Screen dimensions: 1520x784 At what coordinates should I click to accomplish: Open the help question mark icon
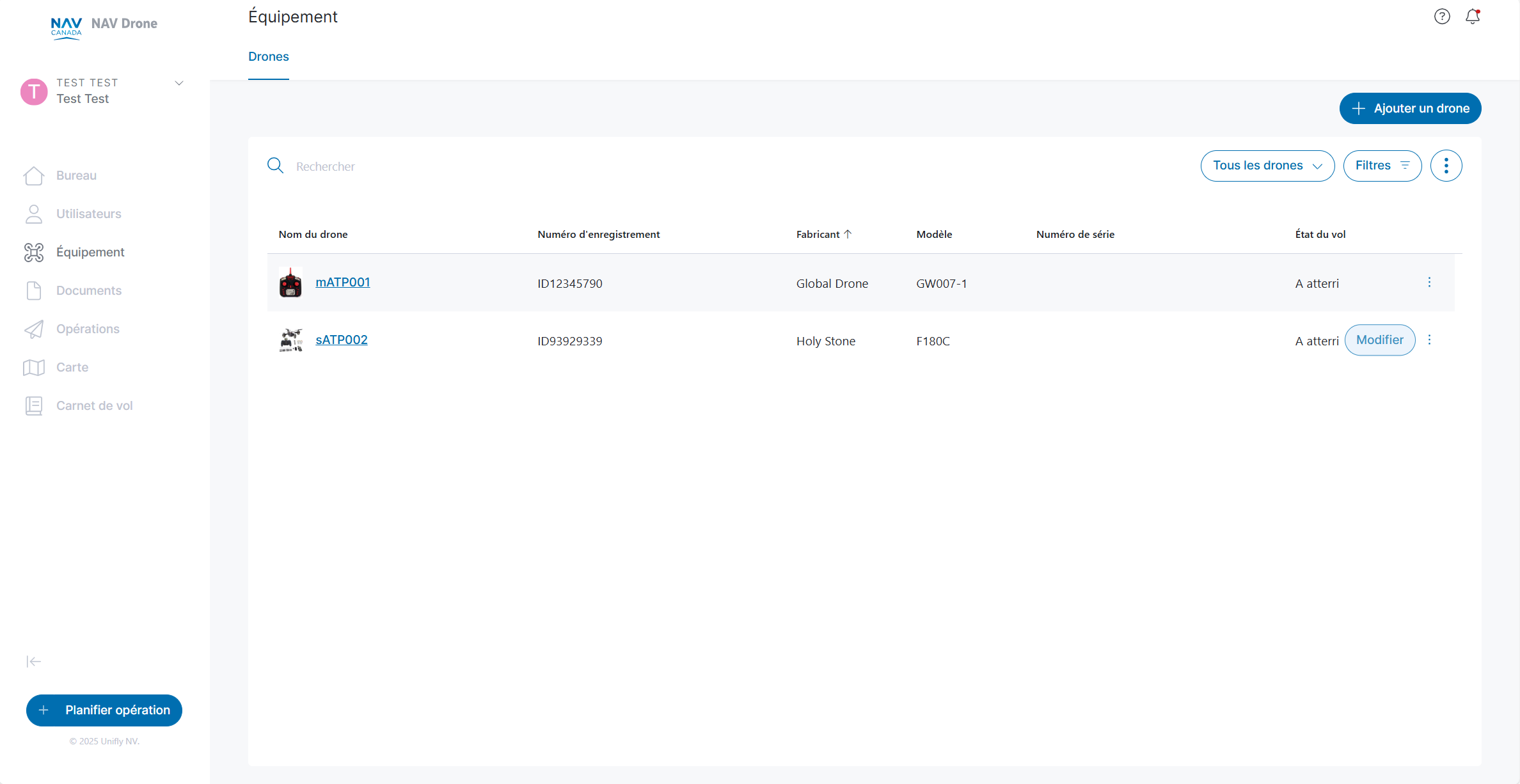tap(1442, 17)
